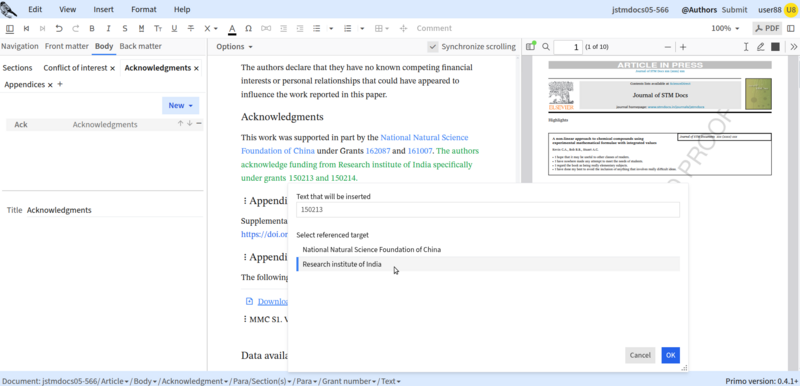Viewport: 800px width, 386px height.
Task: Open the View menu
Action: point(67,10)
